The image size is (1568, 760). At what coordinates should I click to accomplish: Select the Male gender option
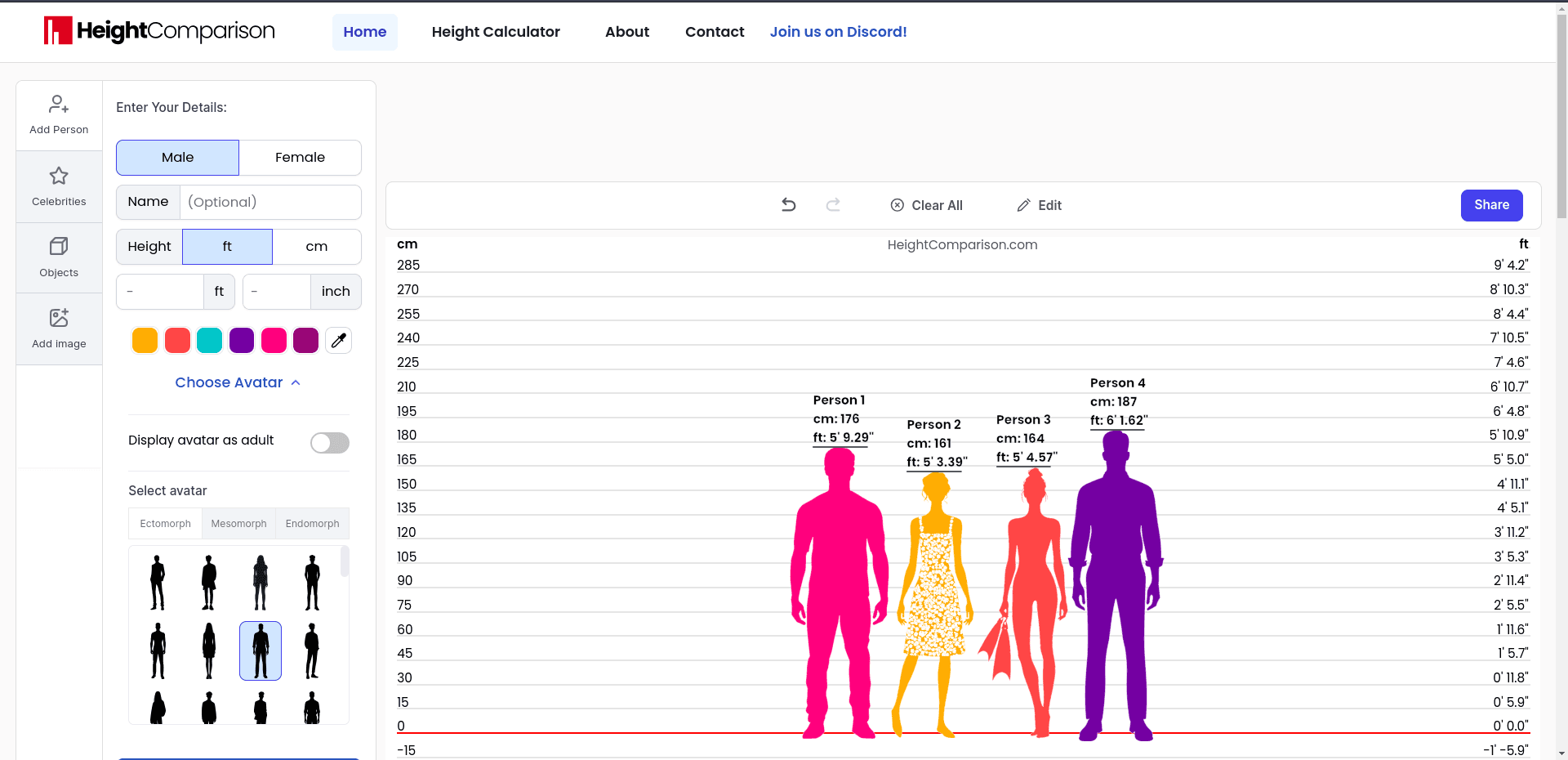176,157
